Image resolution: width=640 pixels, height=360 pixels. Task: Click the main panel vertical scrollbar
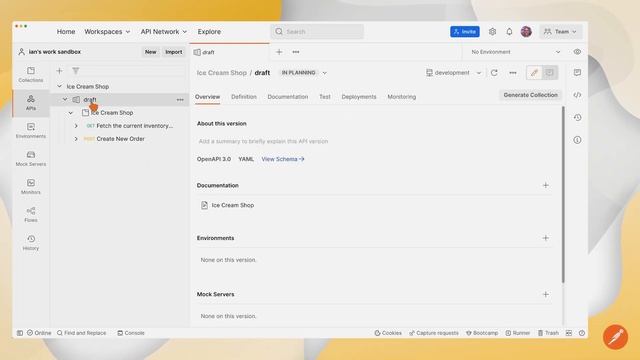pos(563,194)
